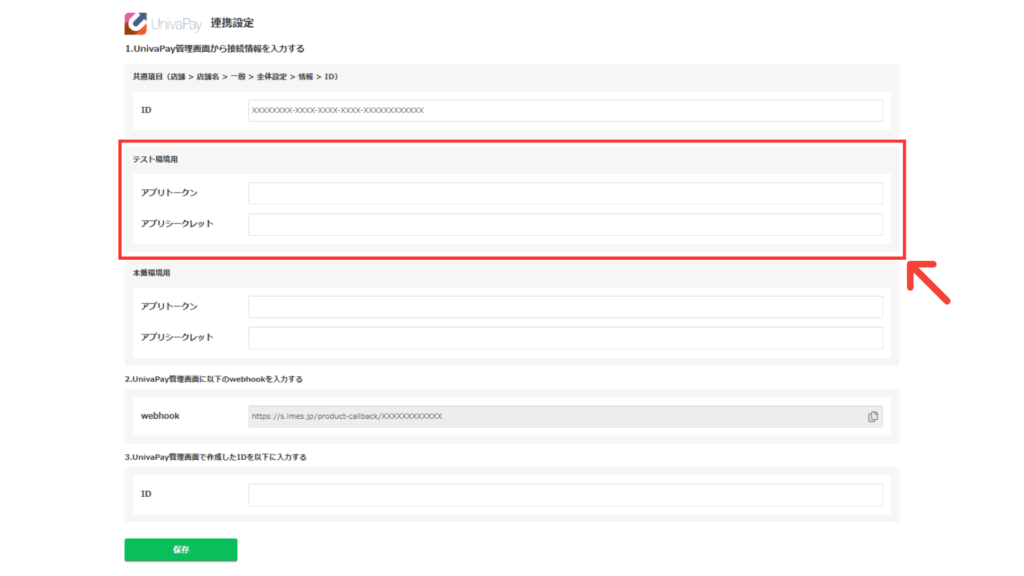1024x576 pixels.
Task: Click the webhook row label
Action: pyautogui.click(x=160, y=416)
